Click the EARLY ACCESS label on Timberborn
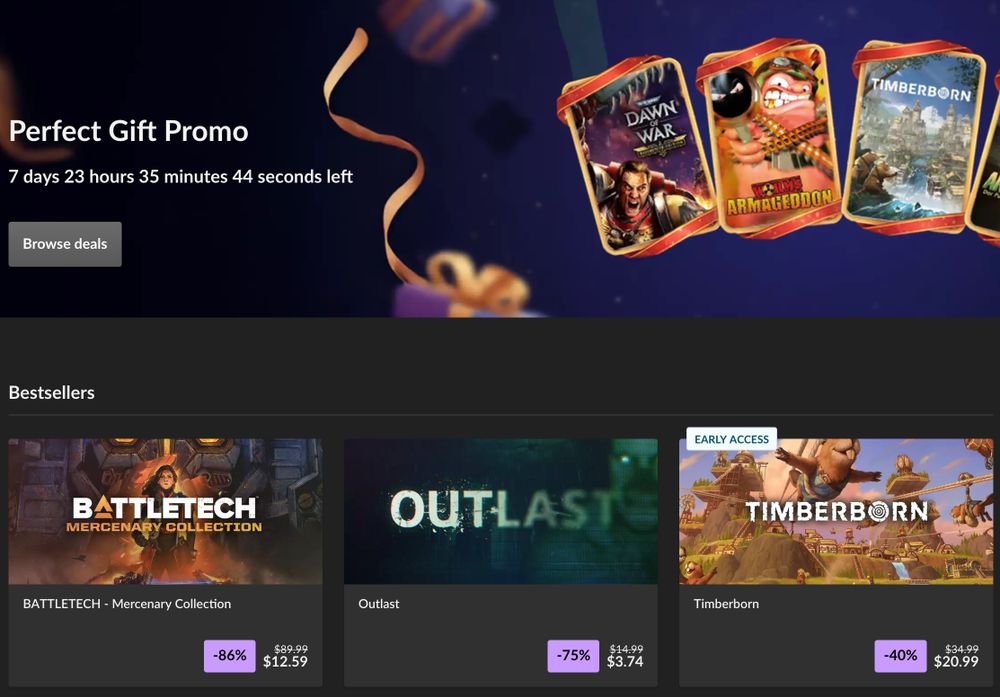This screenshot has height=697, width=1000. click(x=732, y=439)
